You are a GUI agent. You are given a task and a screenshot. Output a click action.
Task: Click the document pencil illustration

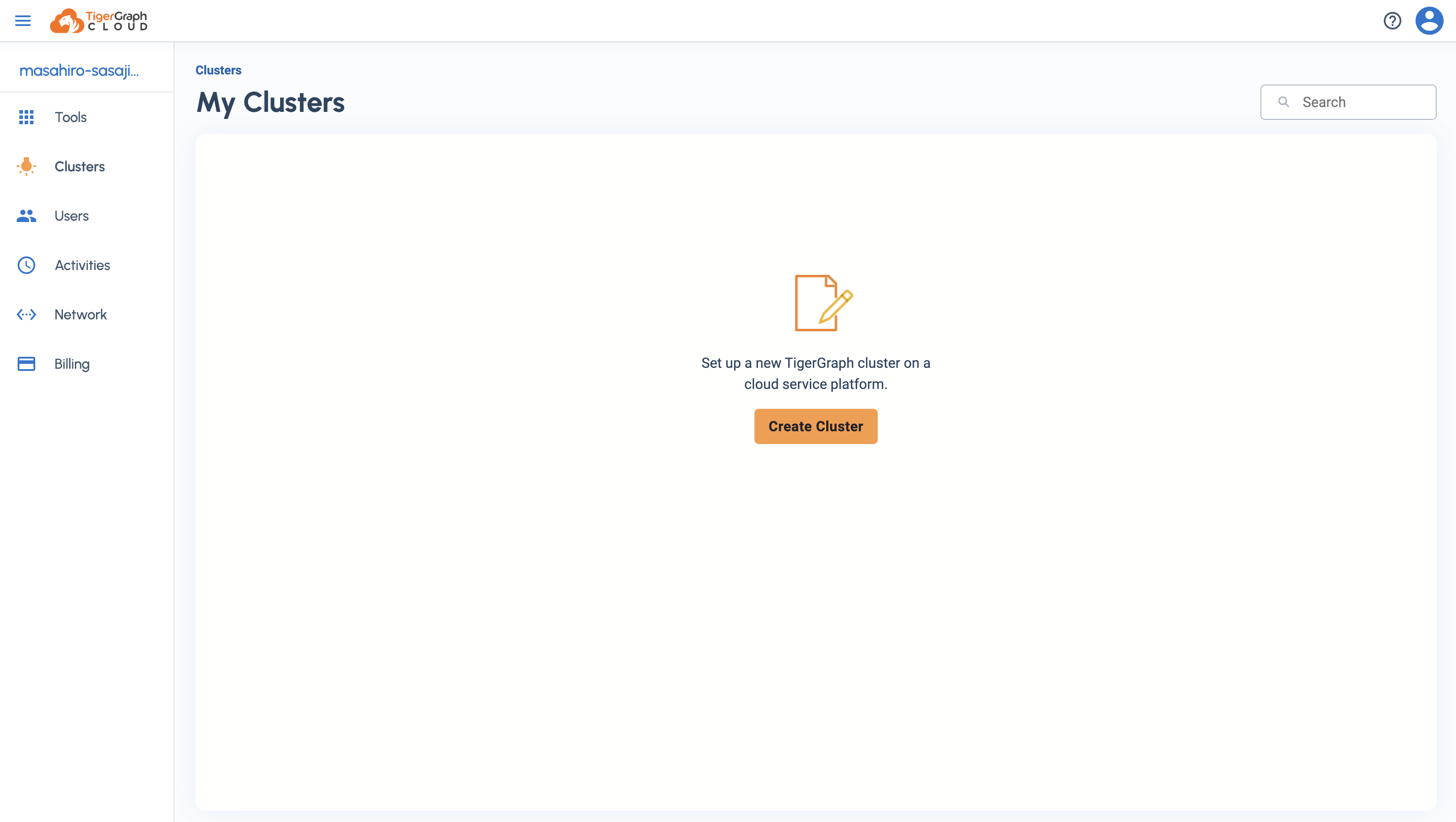823,303
